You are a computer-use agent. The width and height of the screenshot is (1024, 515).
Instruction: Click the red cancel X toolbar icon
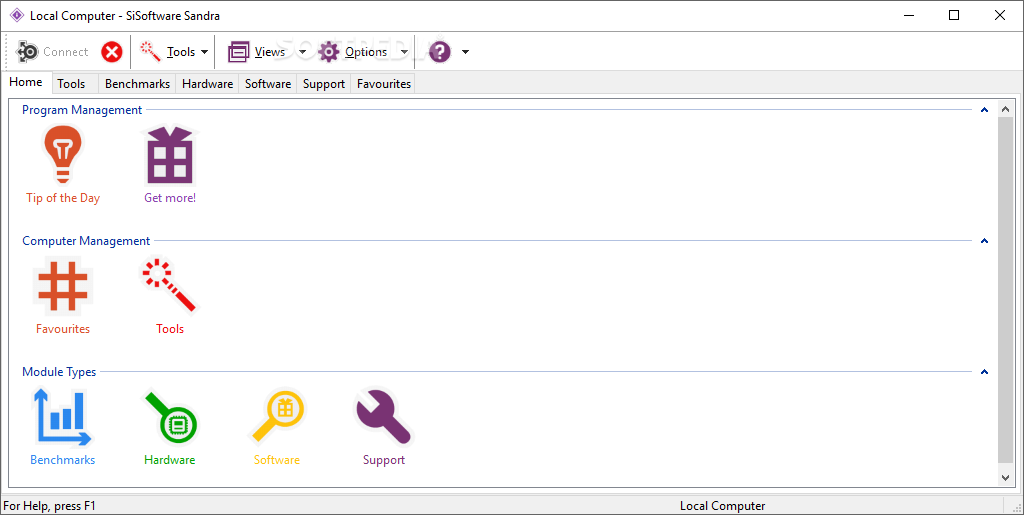(112, 52)
